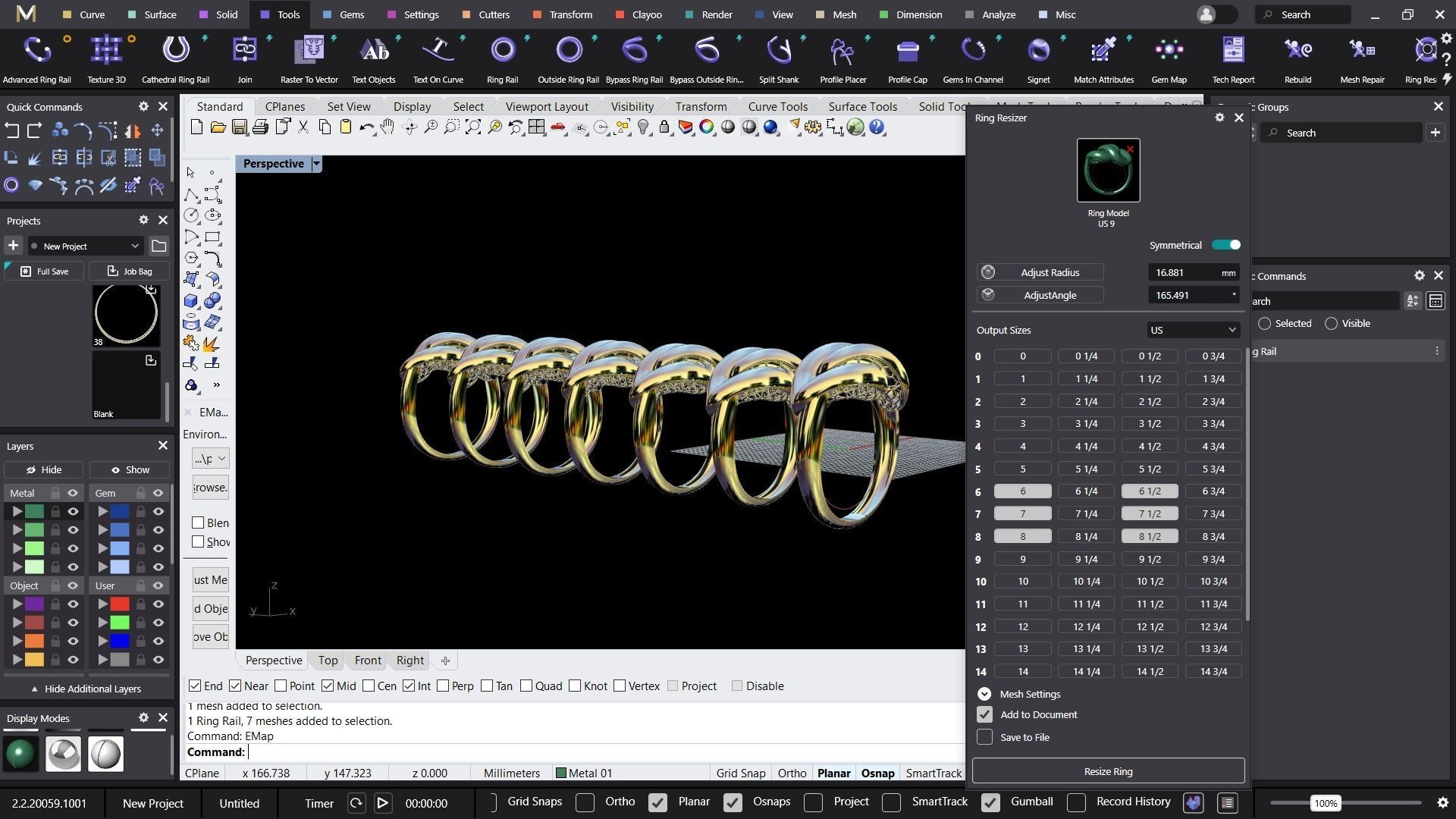Viewport: 1456px width, 819px height.
Task: Open the Profile Cap tool
Action: pyautogui.click(x=907, y=59)
